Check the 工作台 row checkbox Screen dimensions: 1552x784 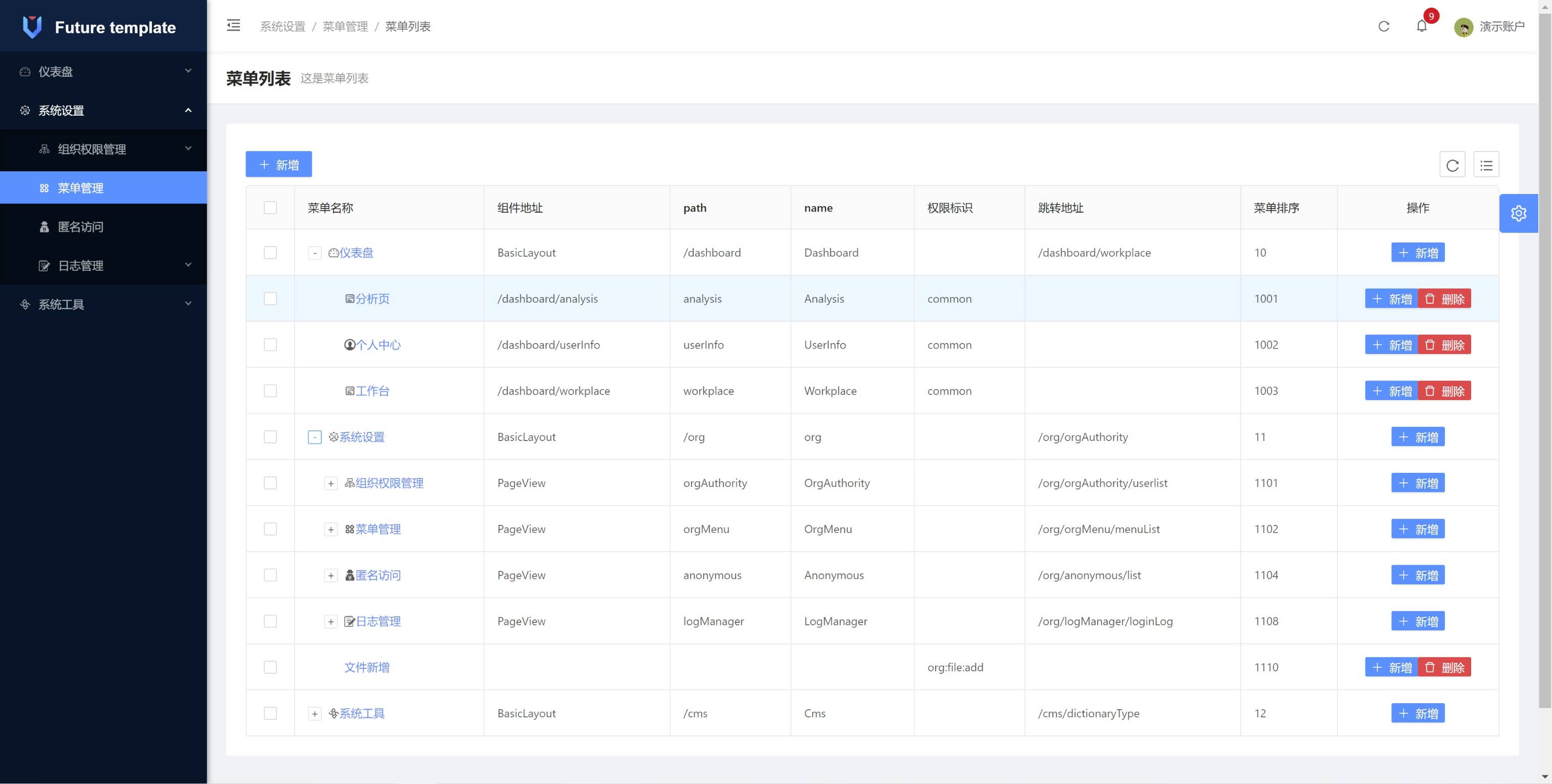point(270,390)
